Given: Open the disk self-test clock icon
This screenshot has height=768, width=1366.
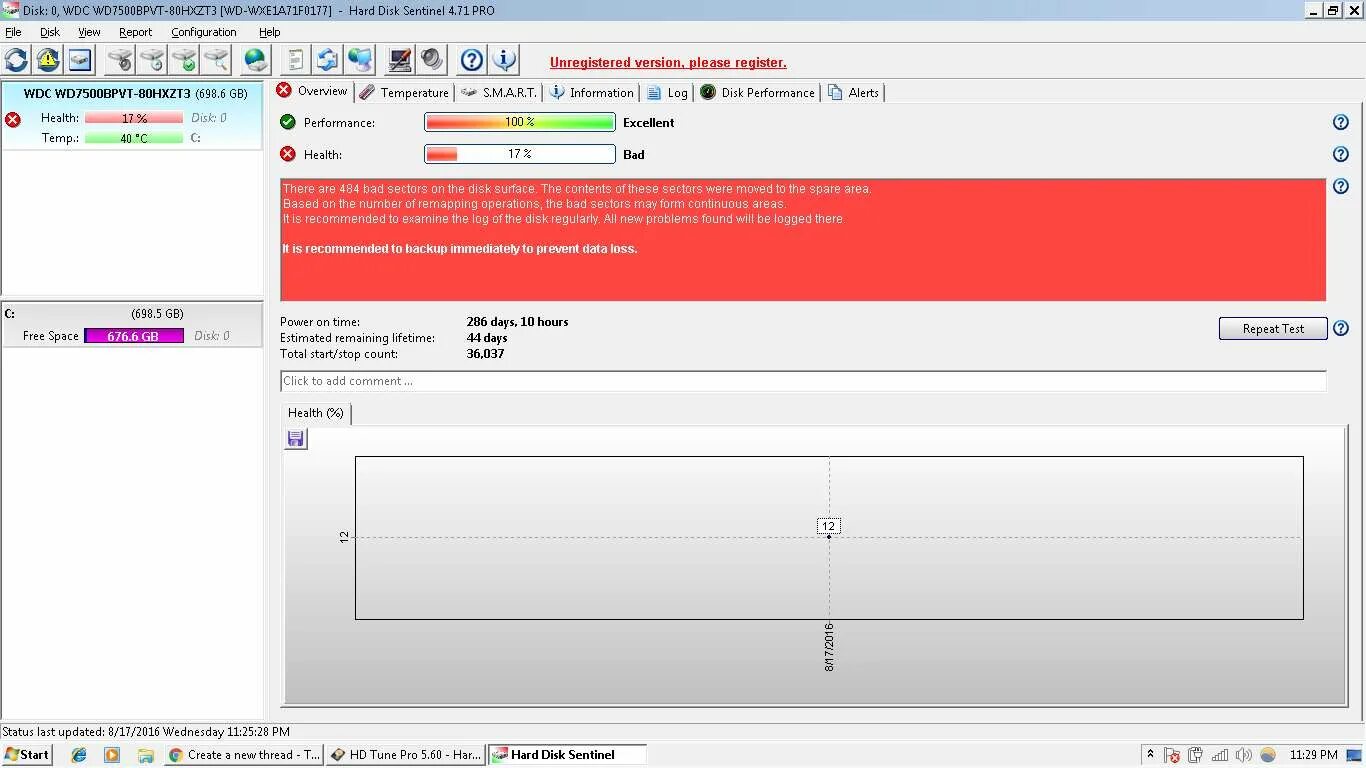Looking at the screenshot, I should [x=152, y=60].
